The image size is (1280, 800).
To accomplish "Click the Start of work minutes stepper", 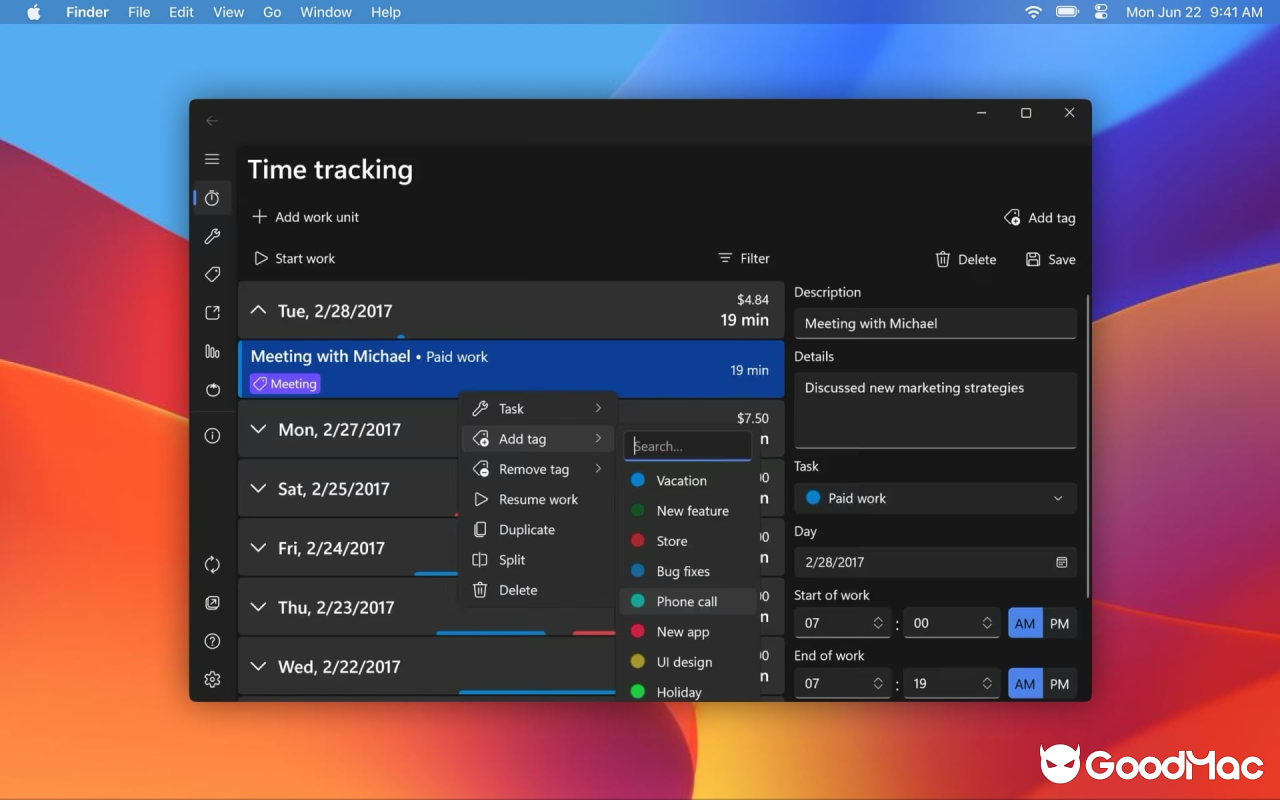I will tap(987, 623).
